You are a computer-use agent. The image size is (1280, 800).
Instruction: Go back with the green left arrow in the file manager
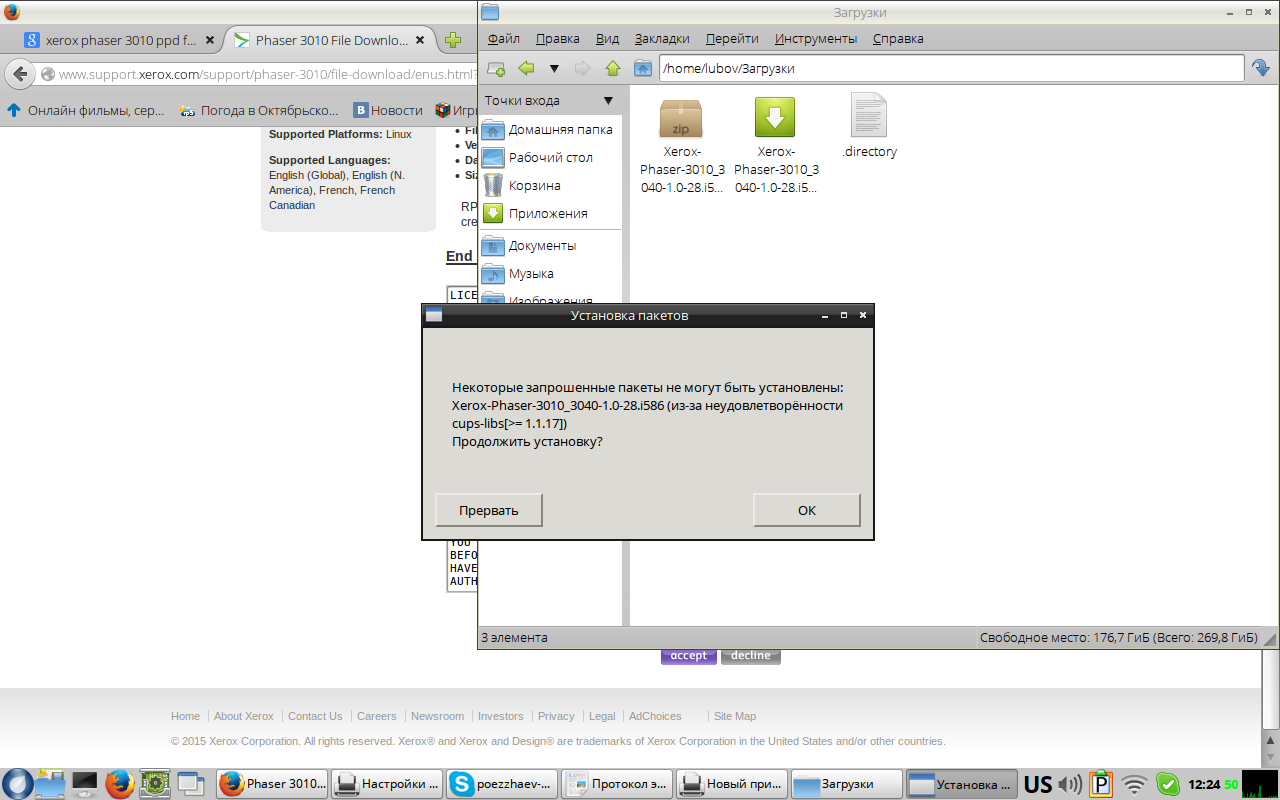(x=526, y=68)
